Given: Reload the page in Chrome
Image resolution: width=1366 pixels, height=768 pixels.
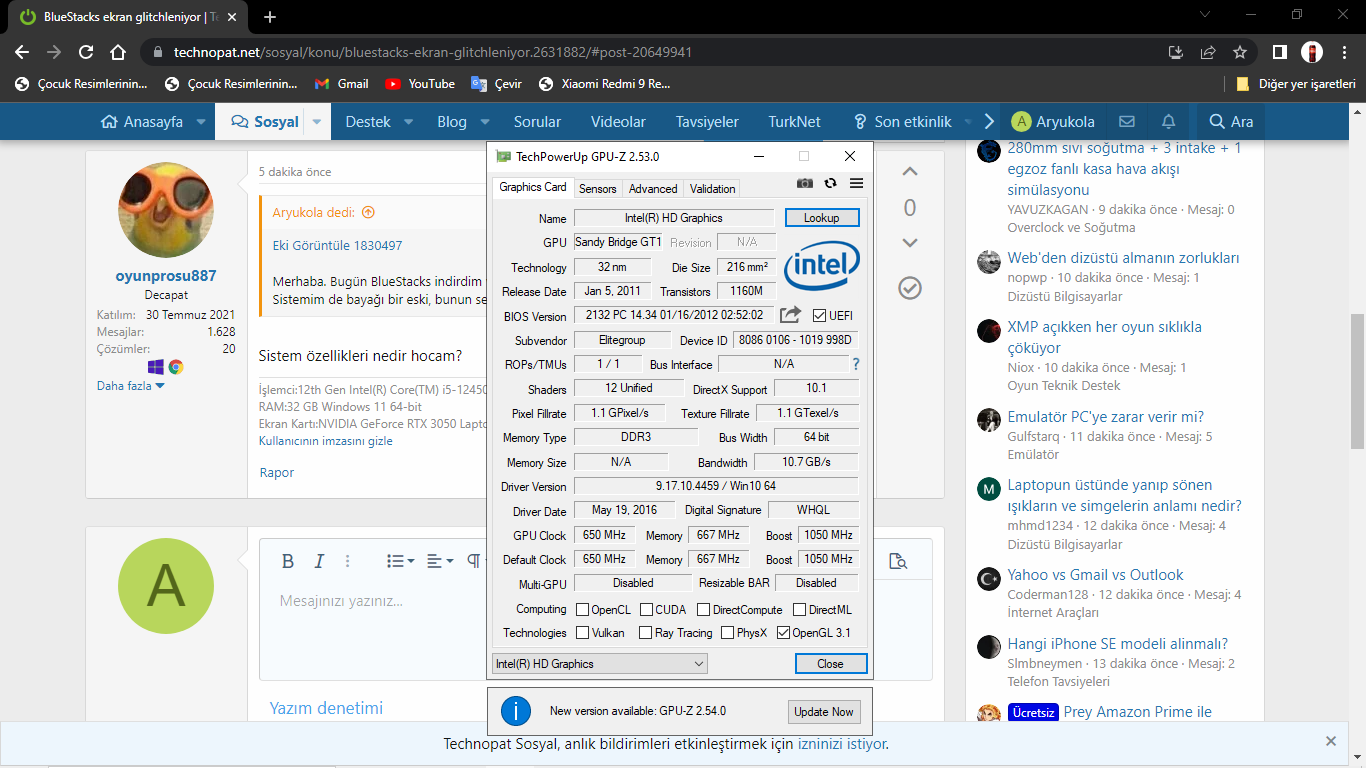Looking at the screenshot, I should (86, 52).
